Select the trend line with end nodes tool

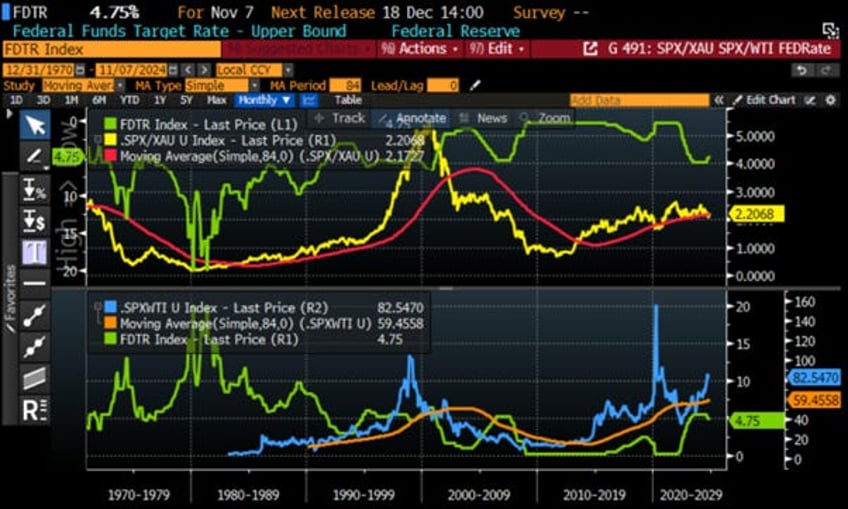pos(35,316)
